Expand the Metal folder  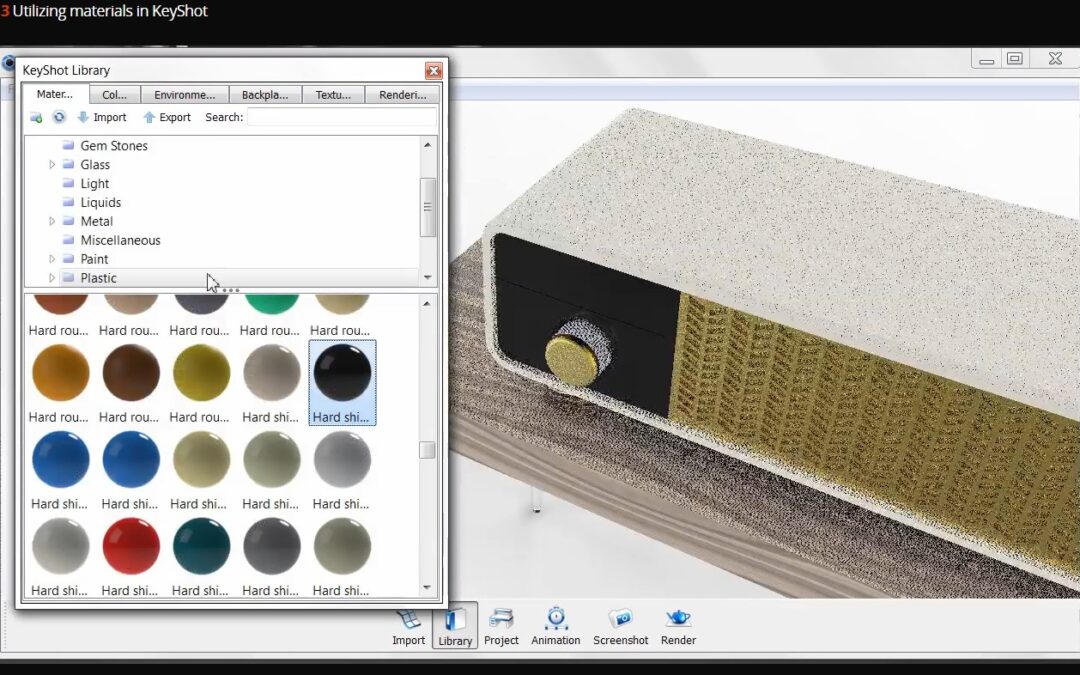pos(52,221)
